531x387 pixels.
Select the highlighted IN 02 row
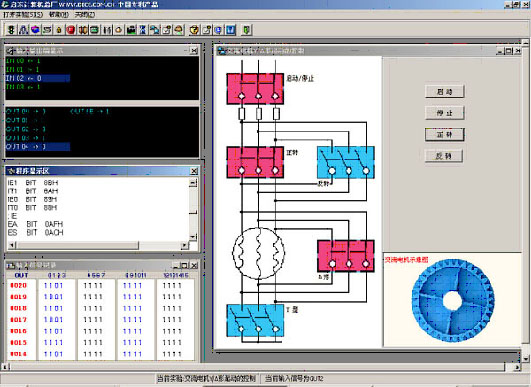[x=38, y=78]
